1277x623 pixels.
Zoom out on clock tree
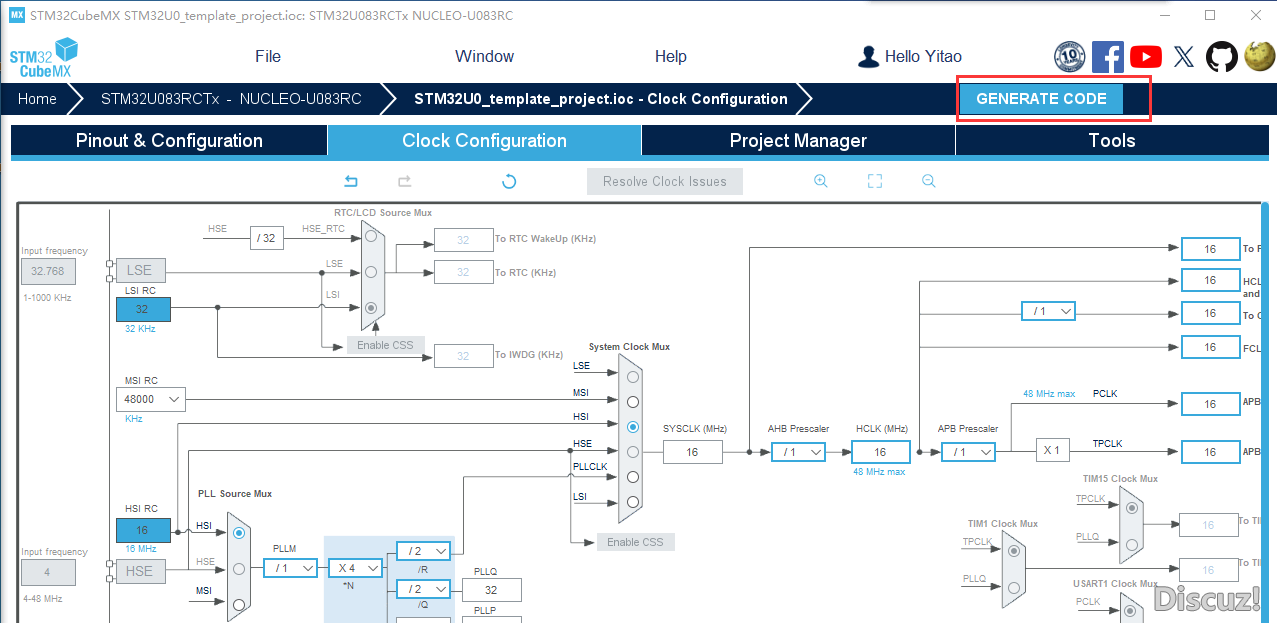coord(929,181)
